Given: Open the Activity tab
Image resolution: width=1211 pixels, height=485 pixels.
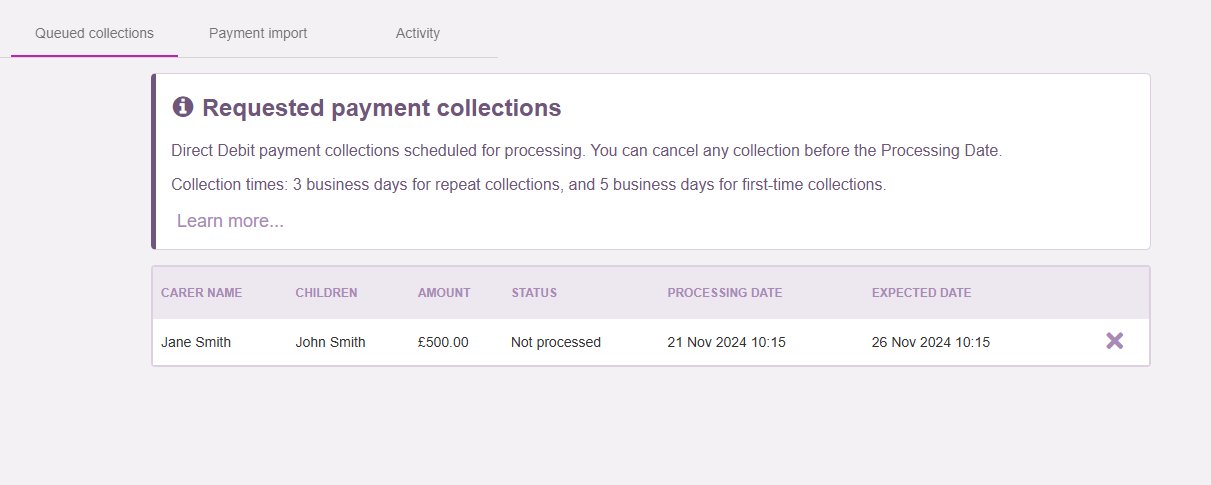Looking at the screenshot, I should tap(418, 33).
